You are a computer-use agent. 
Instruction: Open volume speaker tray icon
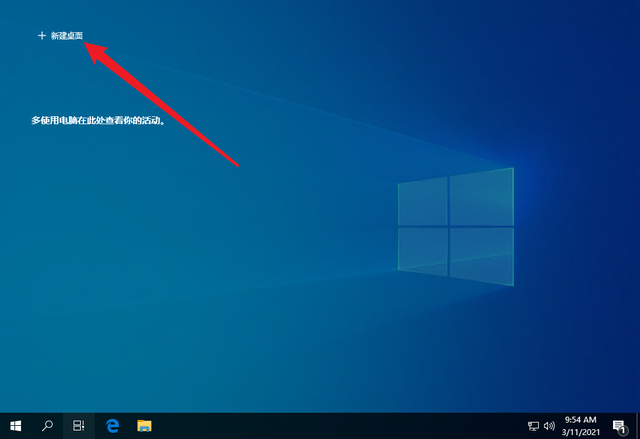[x=549, y=426]
